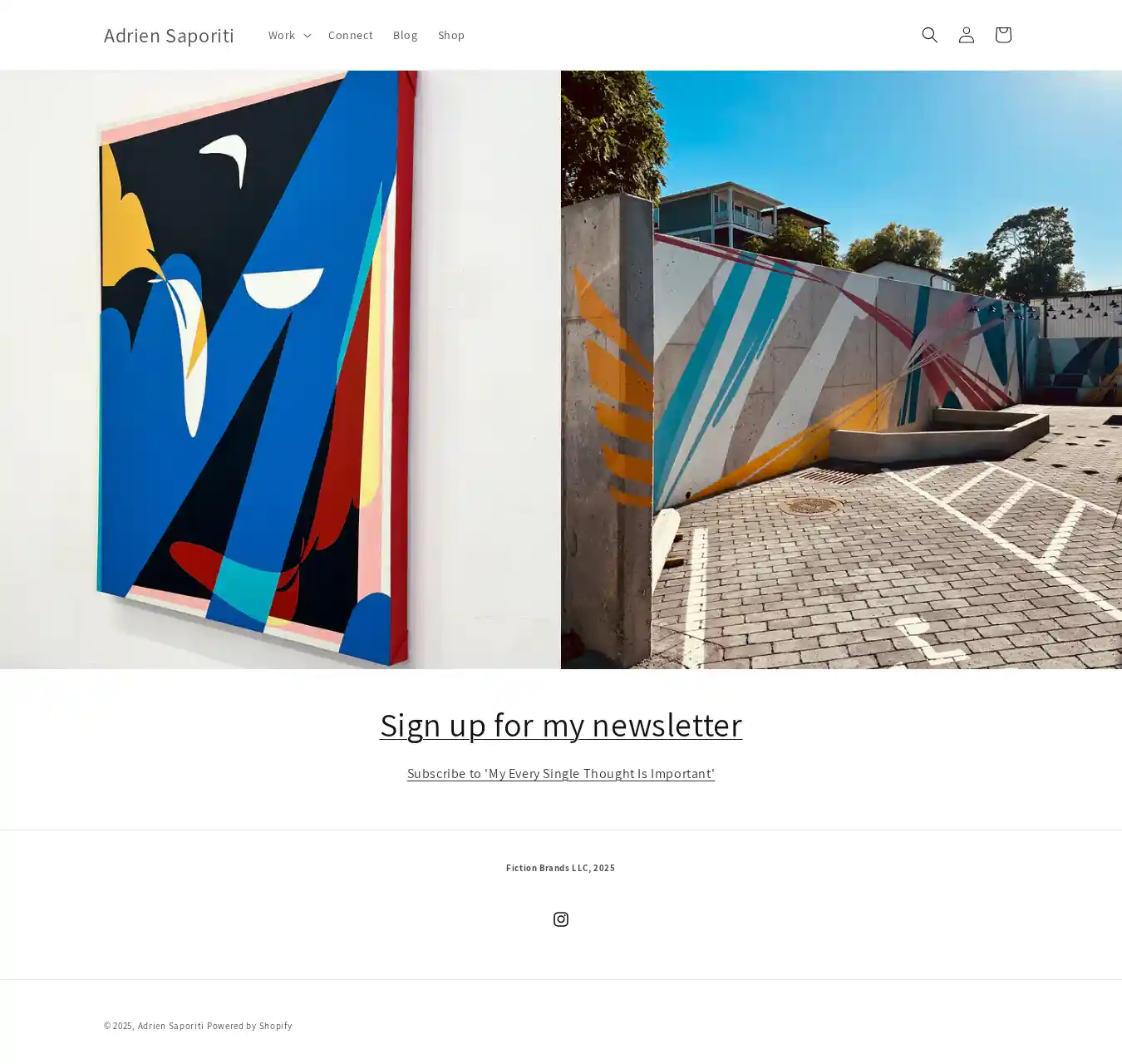Click the outdoor wall mural photo

pyautogui.click(x=841, y=370)
